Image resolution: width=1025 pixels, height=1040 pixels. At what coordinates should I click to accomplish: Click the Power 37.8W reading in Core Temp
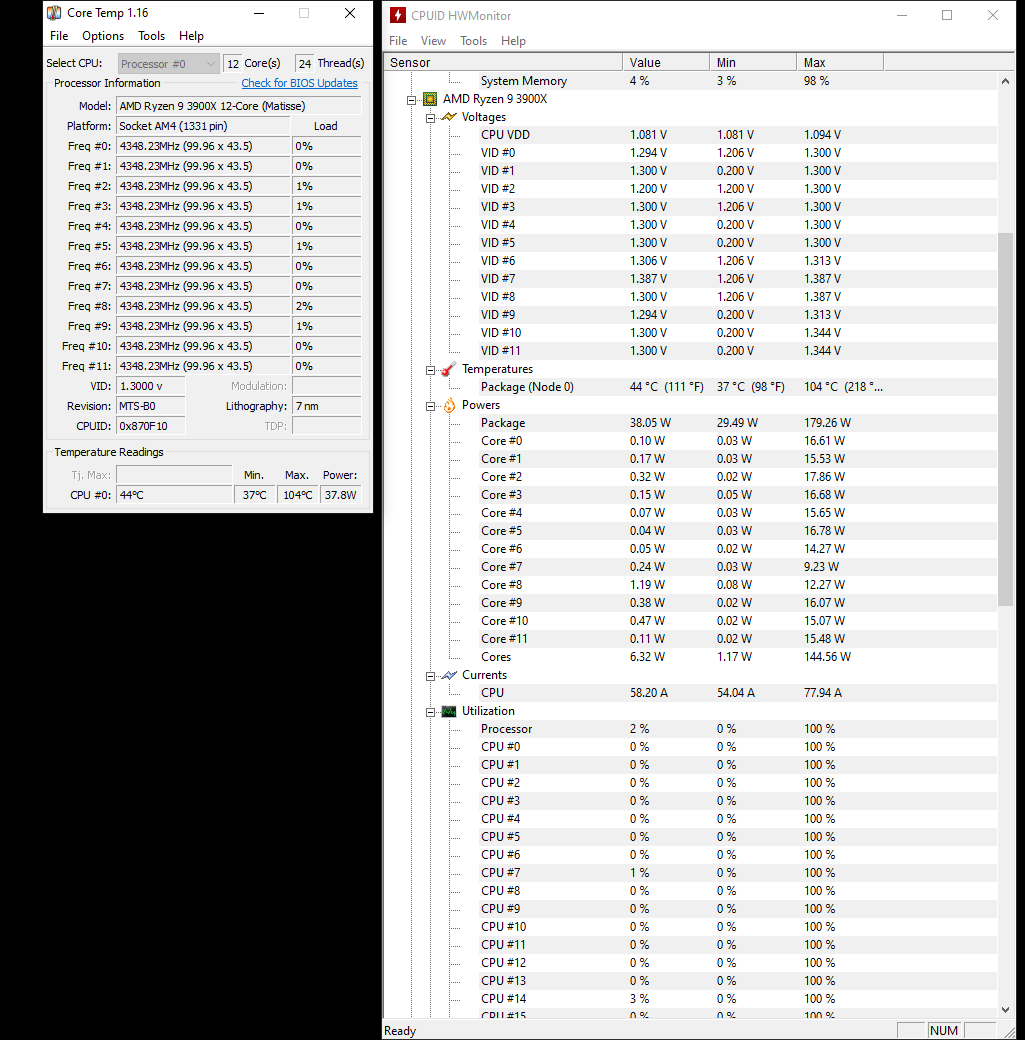click(340, 495)
